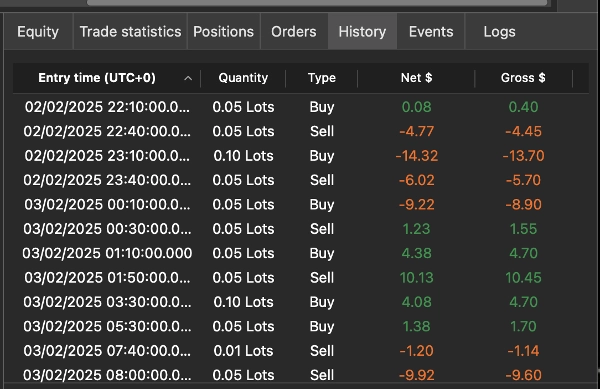Click Net value -4.77
Image resolution: width=600 pixels, height=389 pixels.
click(x=416, y=132)
